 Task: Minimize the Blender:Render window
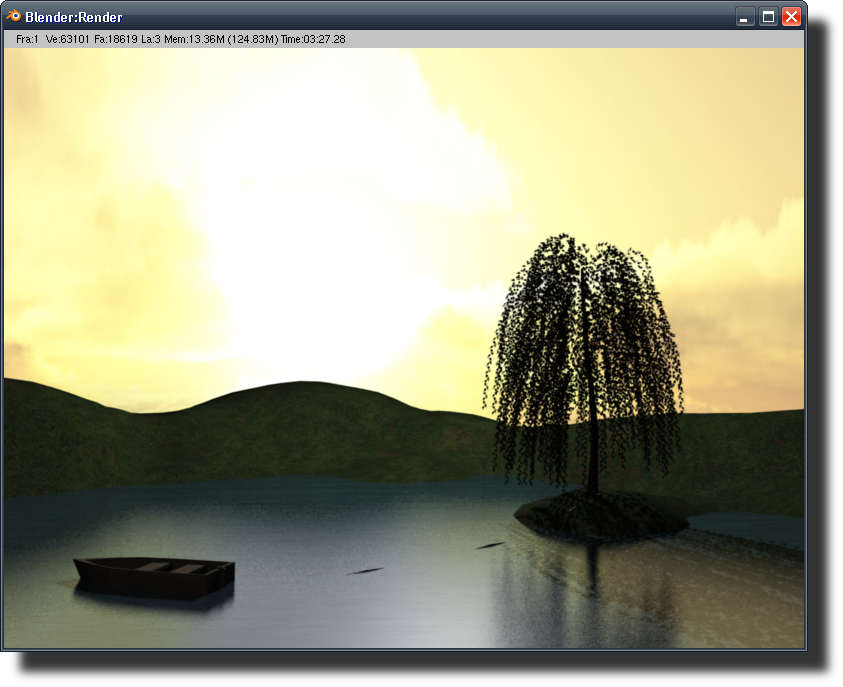point(744,17)
